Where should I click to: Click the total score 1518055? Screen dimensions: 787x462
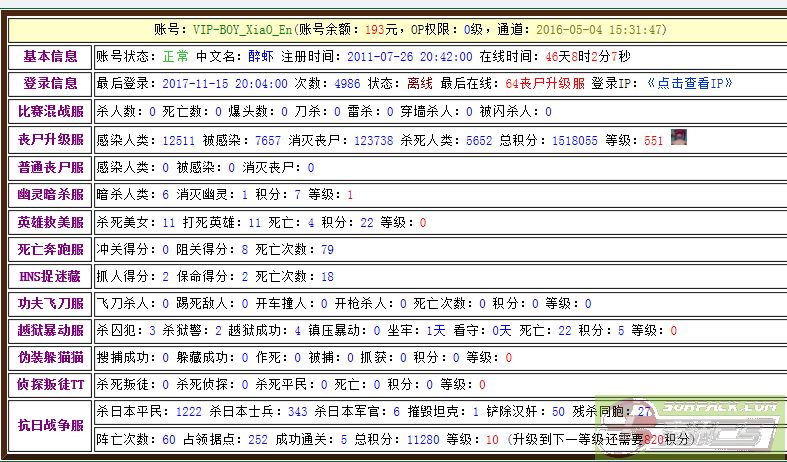point(575,141)
